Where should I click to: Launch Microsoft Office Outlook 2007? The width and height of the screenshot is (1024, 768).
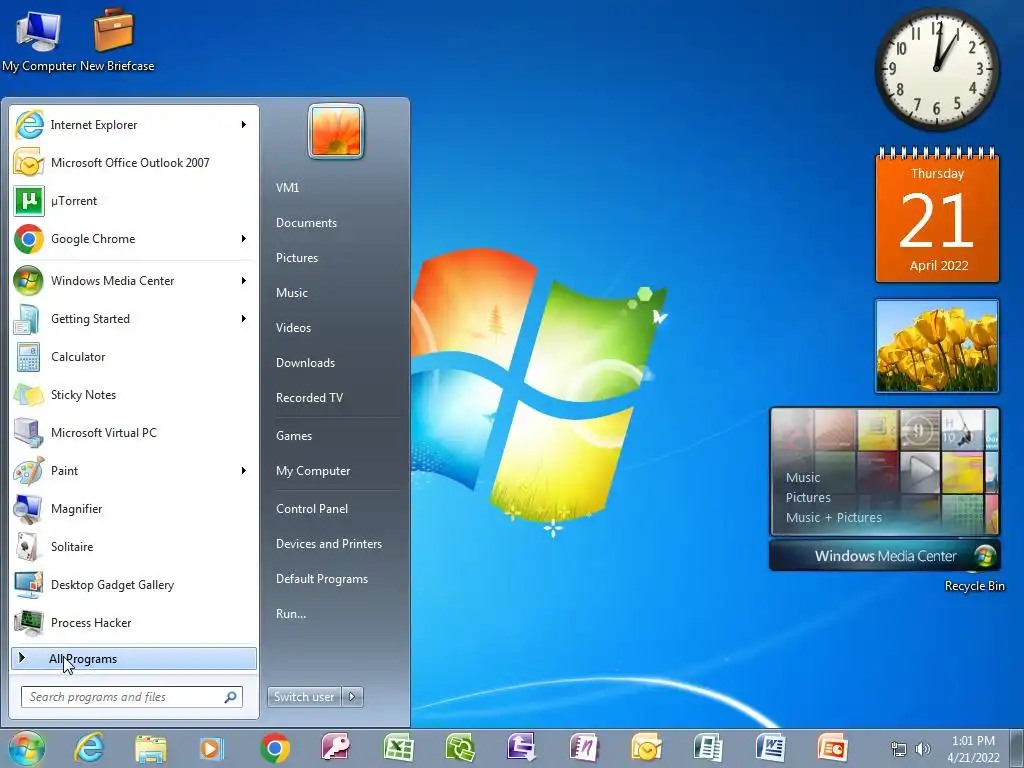click(134, 163)
